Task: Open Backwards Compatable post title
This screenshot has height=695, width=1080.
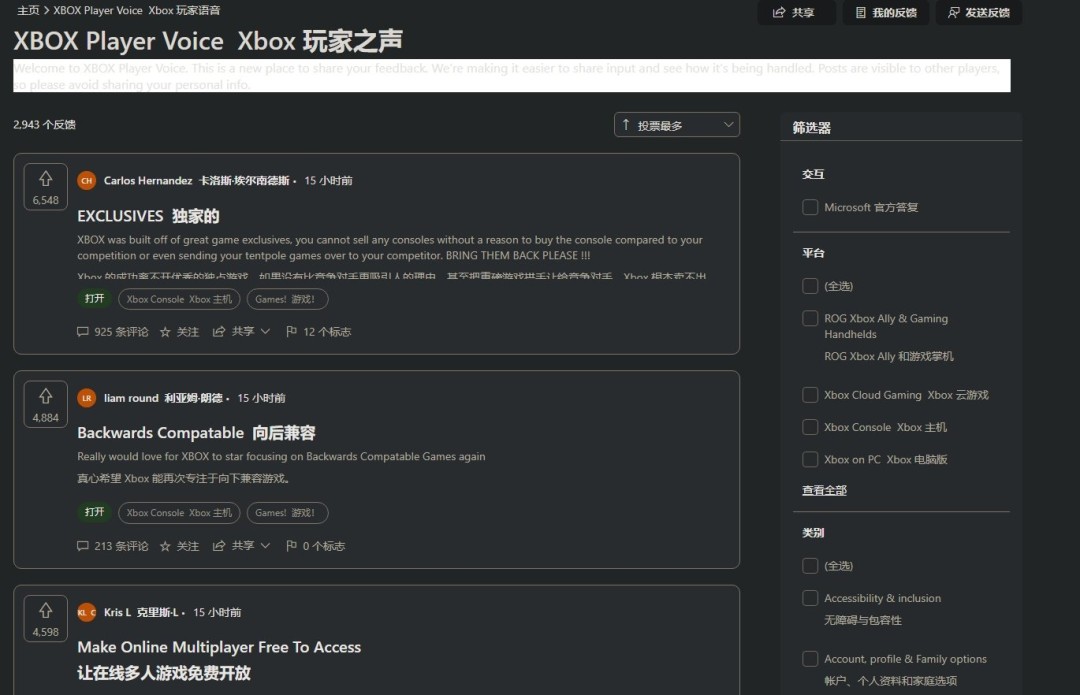Action: pos(196,433)
